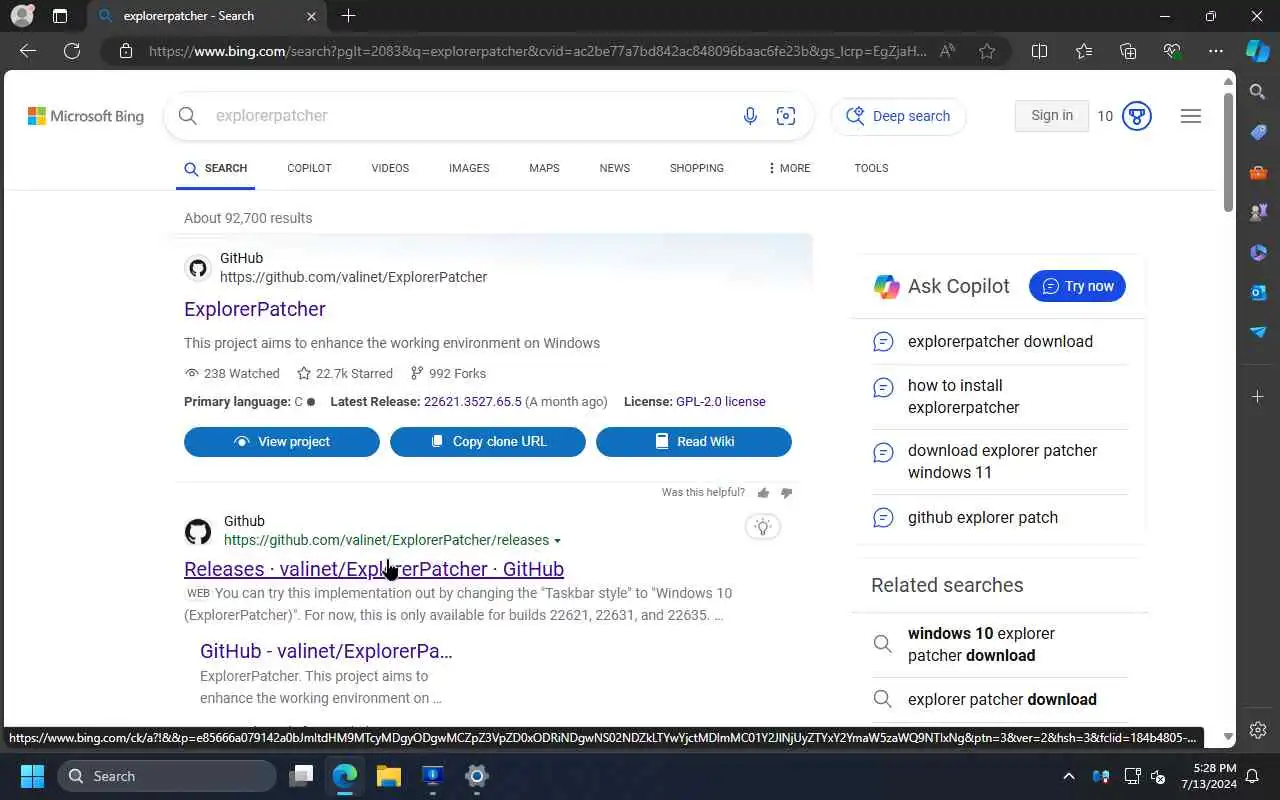The width and height of the screenshot is (1280, 800).
Task: Open File Explorer from taskbar
Action: [388, 776]
